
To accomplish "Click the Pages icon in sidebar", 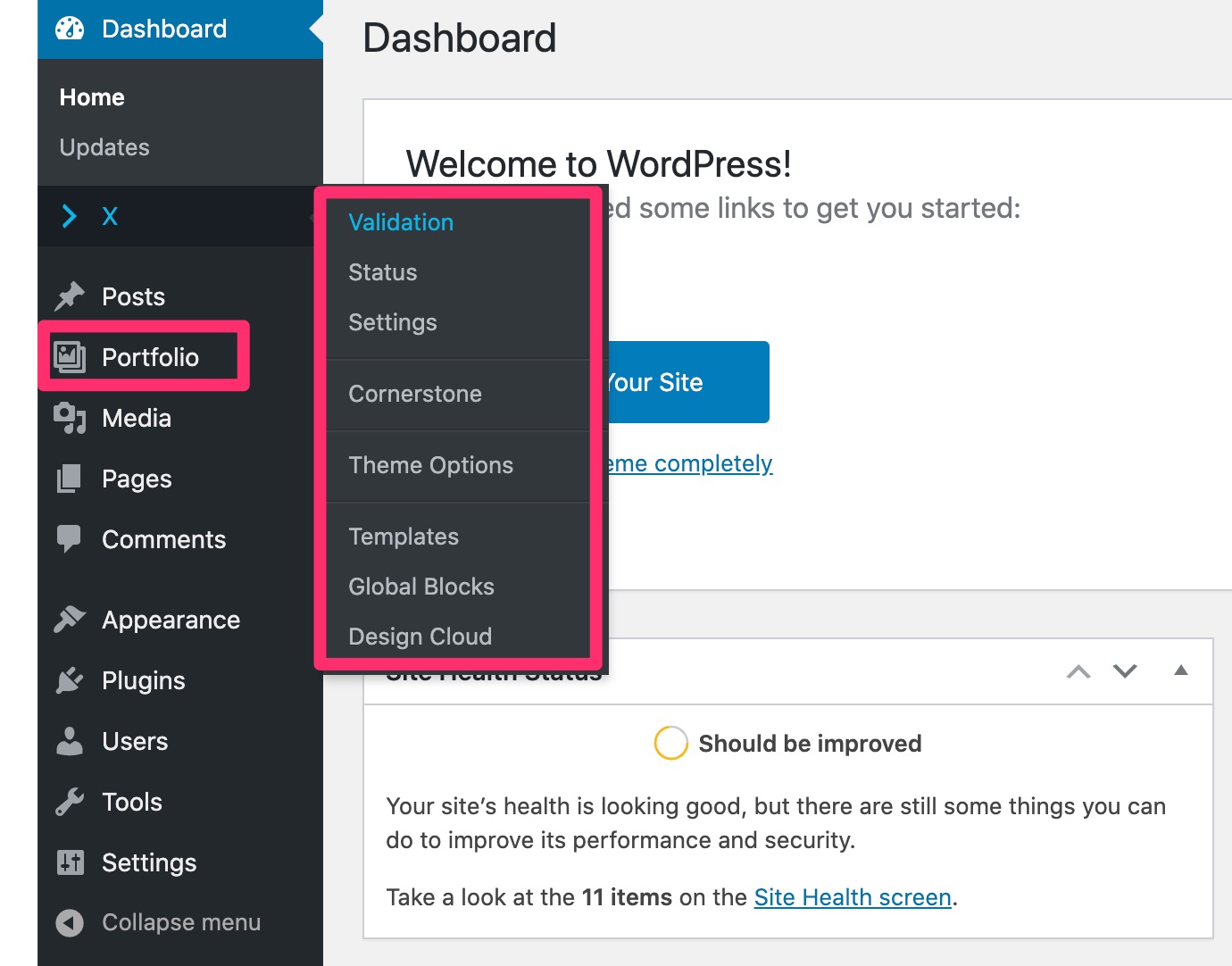I will pyautogui.click(x=70, y=479).
